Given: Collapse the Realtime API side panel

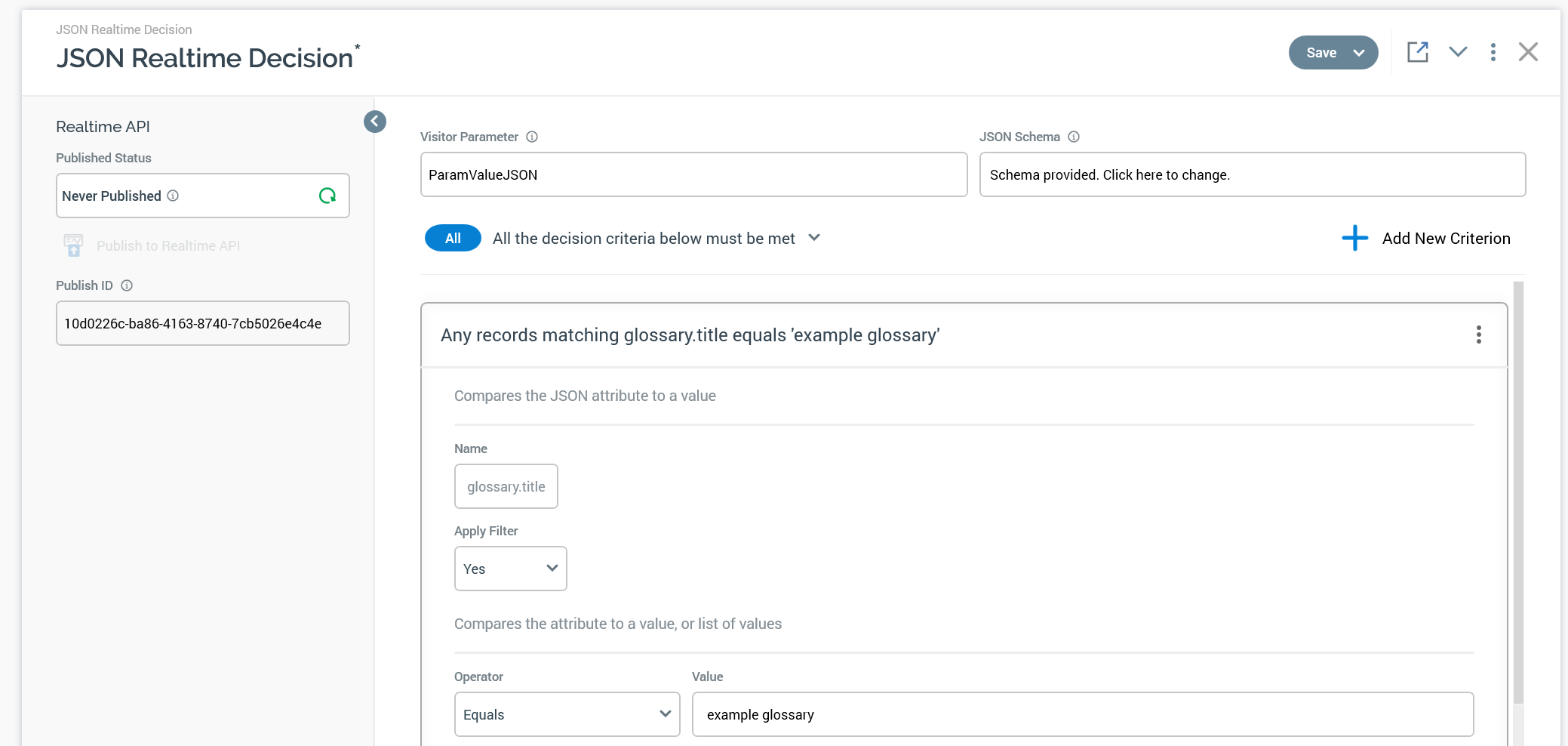Looking at the screenshot, I should point(375,122).
